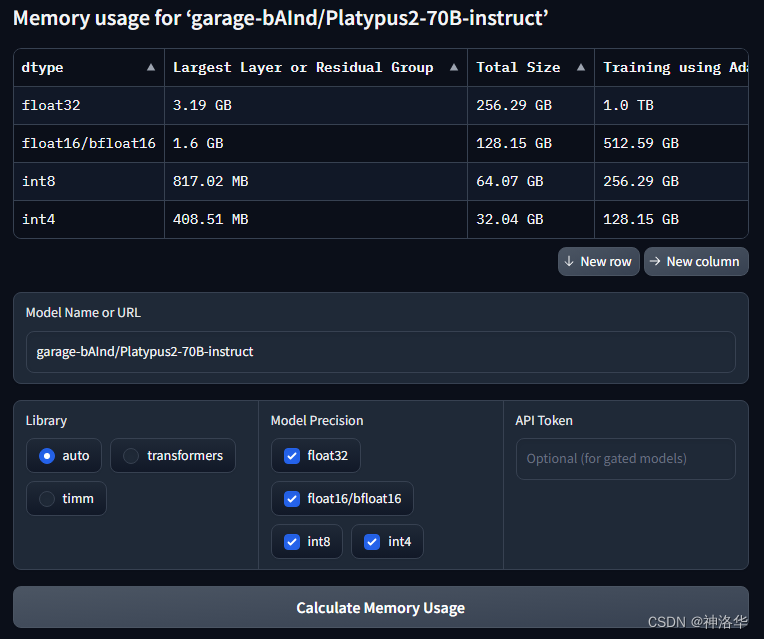Image resolution: width=764 pixels, height=639 pixels.
Task: Click the Training using Adam column header
Action: [x=674, y=68]
